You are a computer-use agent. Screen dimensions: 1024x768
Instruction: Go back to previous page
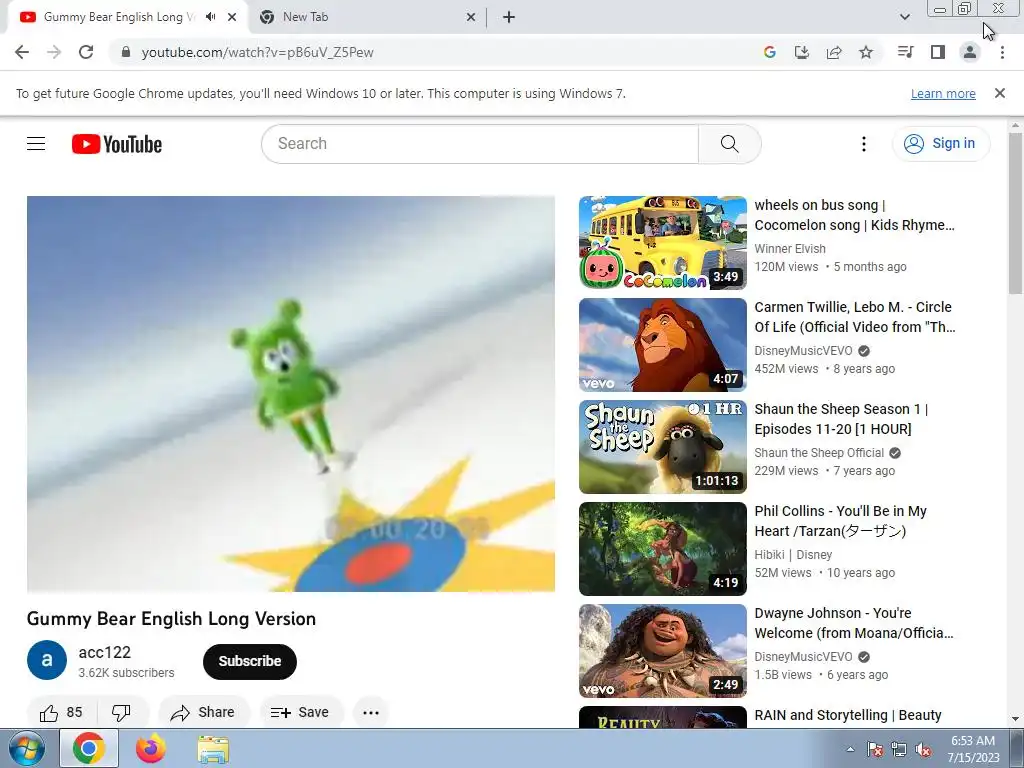pyautogui.click(x=22, y=52)
